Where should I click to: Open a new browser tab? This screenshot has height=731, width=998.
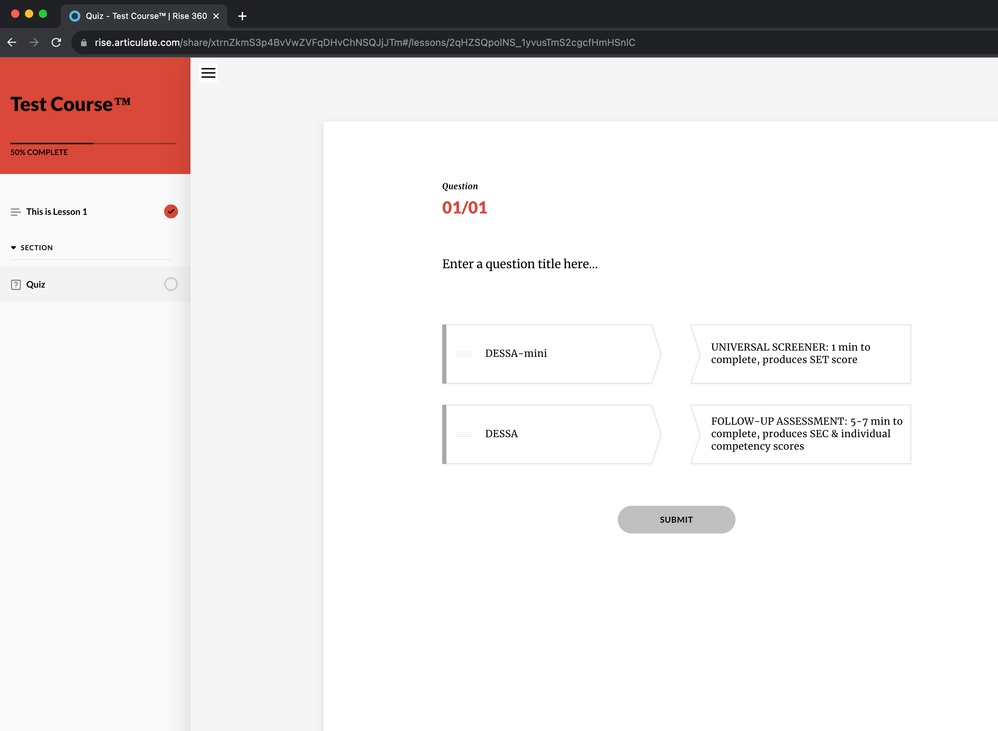(242, 16)
